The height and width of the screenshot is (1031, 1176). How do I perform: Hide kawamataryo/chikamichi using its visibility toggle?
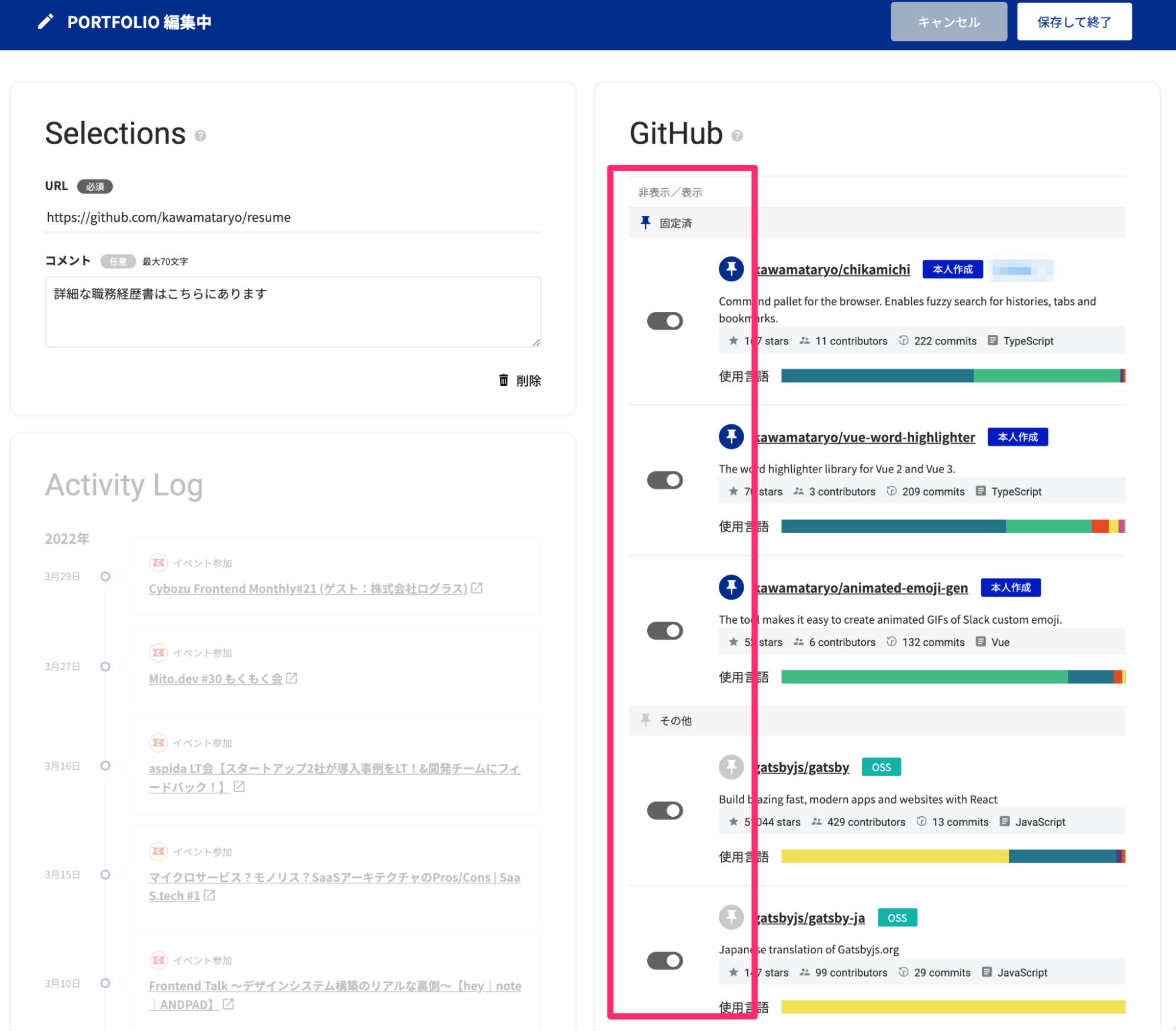coord(665,321)
